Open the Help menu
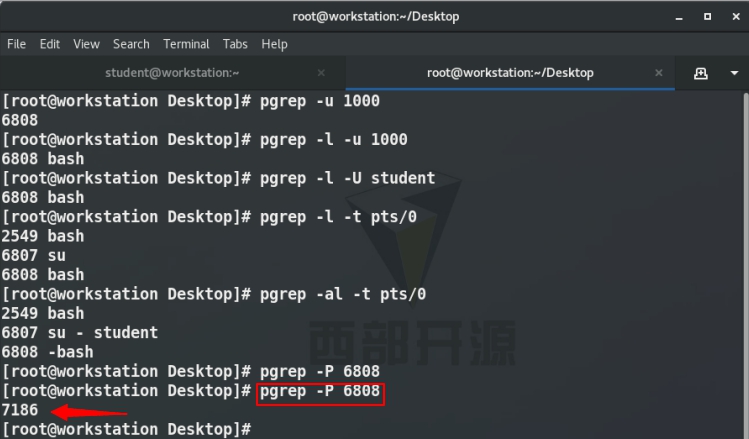Image resolution: width=749 pixels, height=439 pixels. 274,44
